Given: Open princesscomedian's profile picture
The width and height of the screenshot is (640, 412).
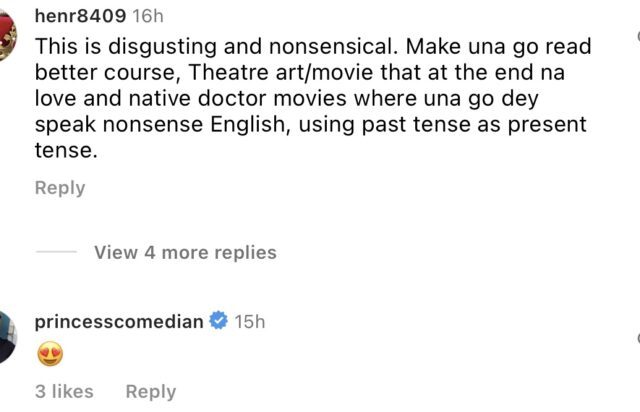Looking at the screenshot, I should click(6, 338).
